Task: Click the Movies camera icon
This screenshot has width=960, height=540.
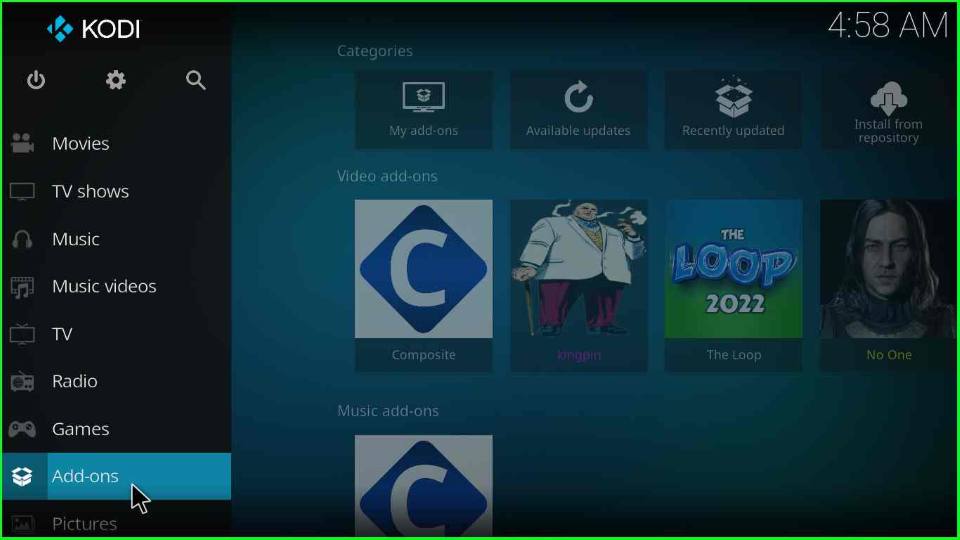Action: 23,143
